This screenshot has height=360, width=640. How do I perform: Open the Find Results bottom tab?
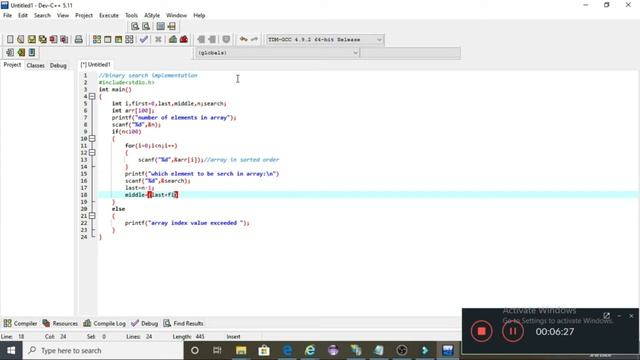[x=183, y=323]
